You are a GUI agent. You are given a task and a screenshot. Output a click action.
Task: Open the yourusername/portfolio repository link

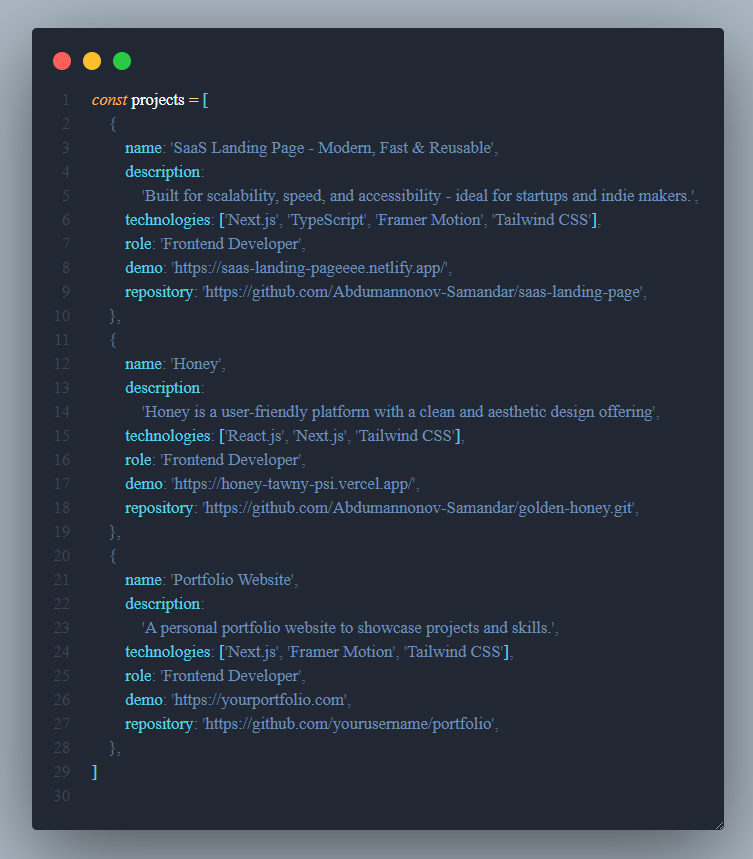point(349,724)
